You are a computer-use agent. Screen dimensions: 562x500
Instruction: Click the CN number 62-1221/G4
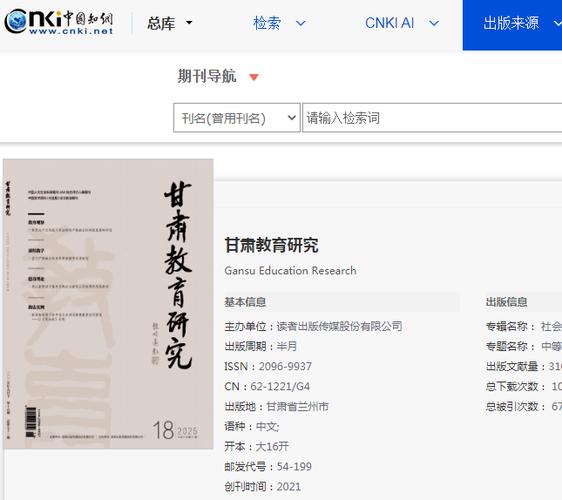pos(280,386)
